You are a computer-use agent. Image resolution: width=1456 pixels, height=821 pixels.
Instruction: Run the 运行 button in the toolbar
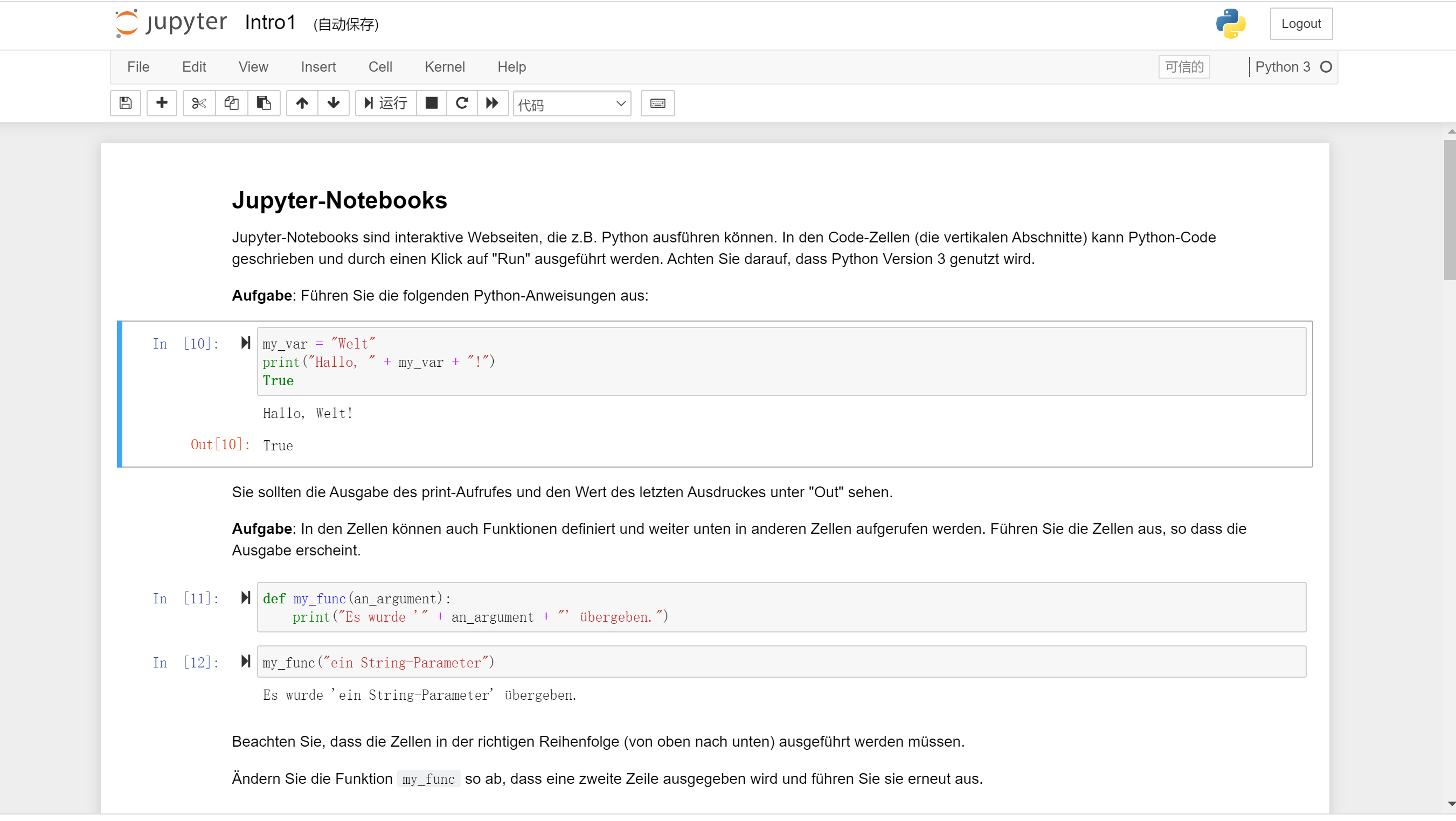point(385,103)
